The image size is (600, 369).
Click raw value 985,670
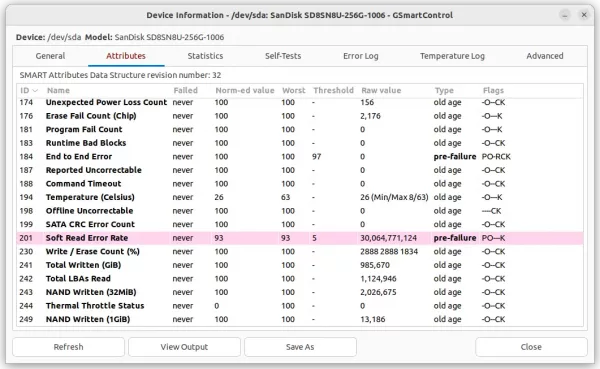pos(375,265)
